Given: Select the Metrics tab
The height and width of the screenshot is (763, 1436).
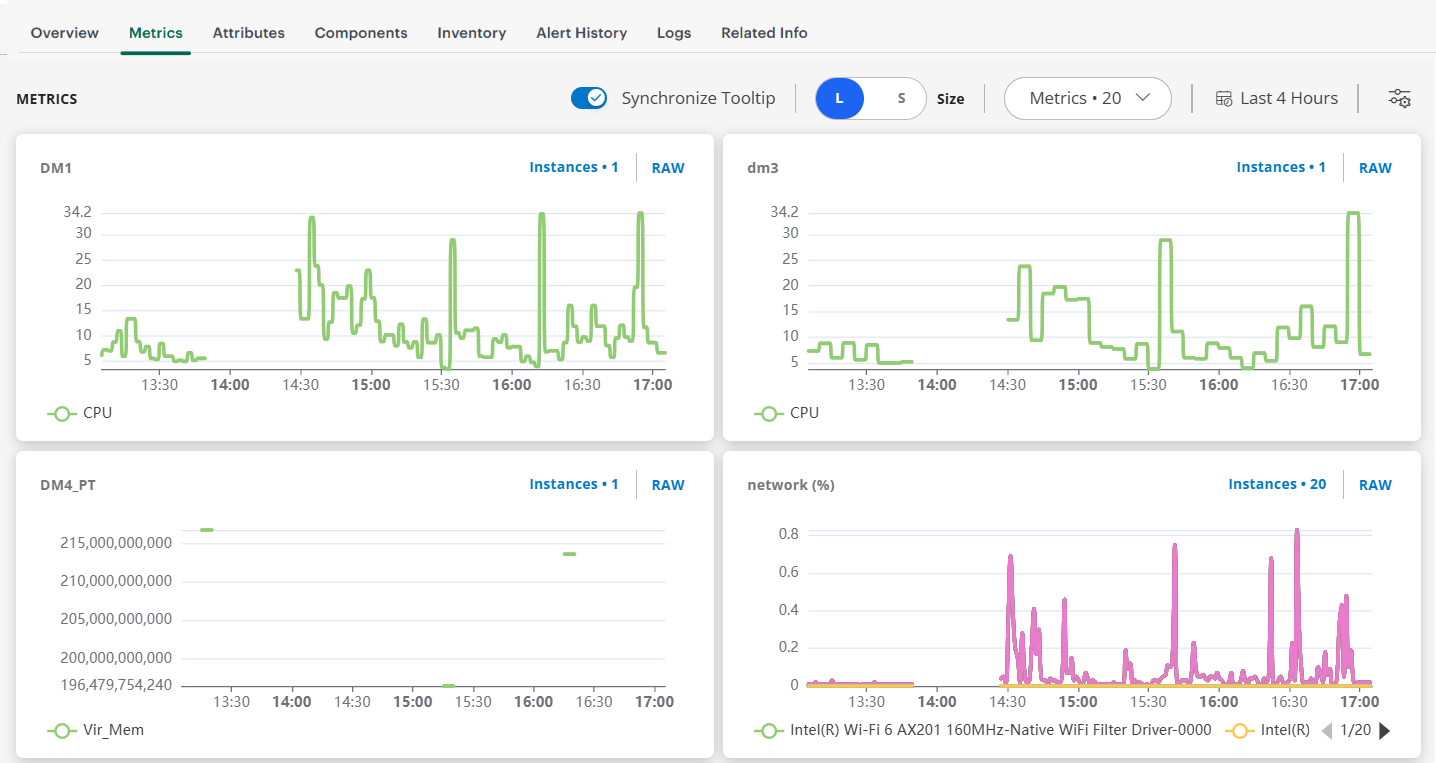Looking at the screenshot, I should [x=156, y=33].
